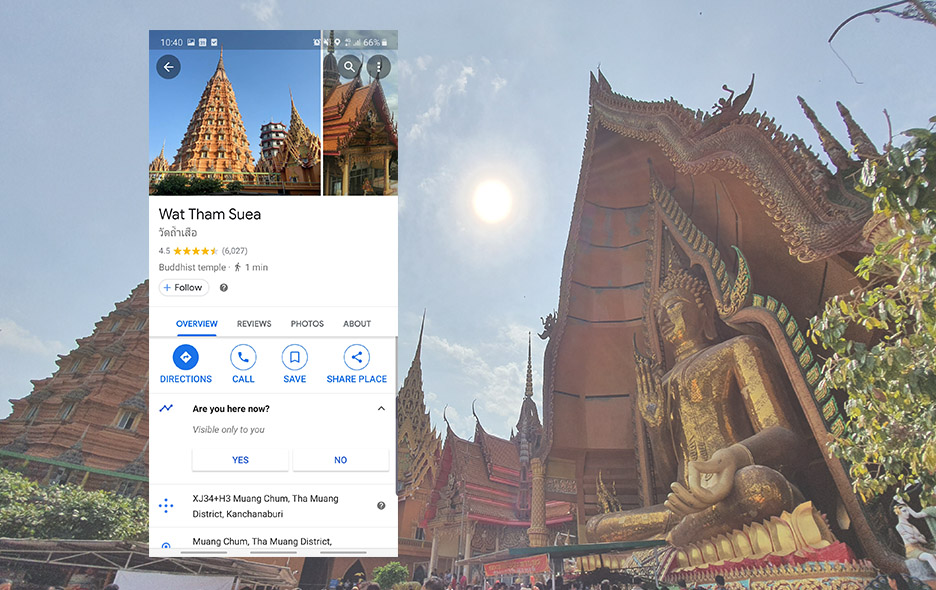Tap the back arrow button

(x=168, y=67)
